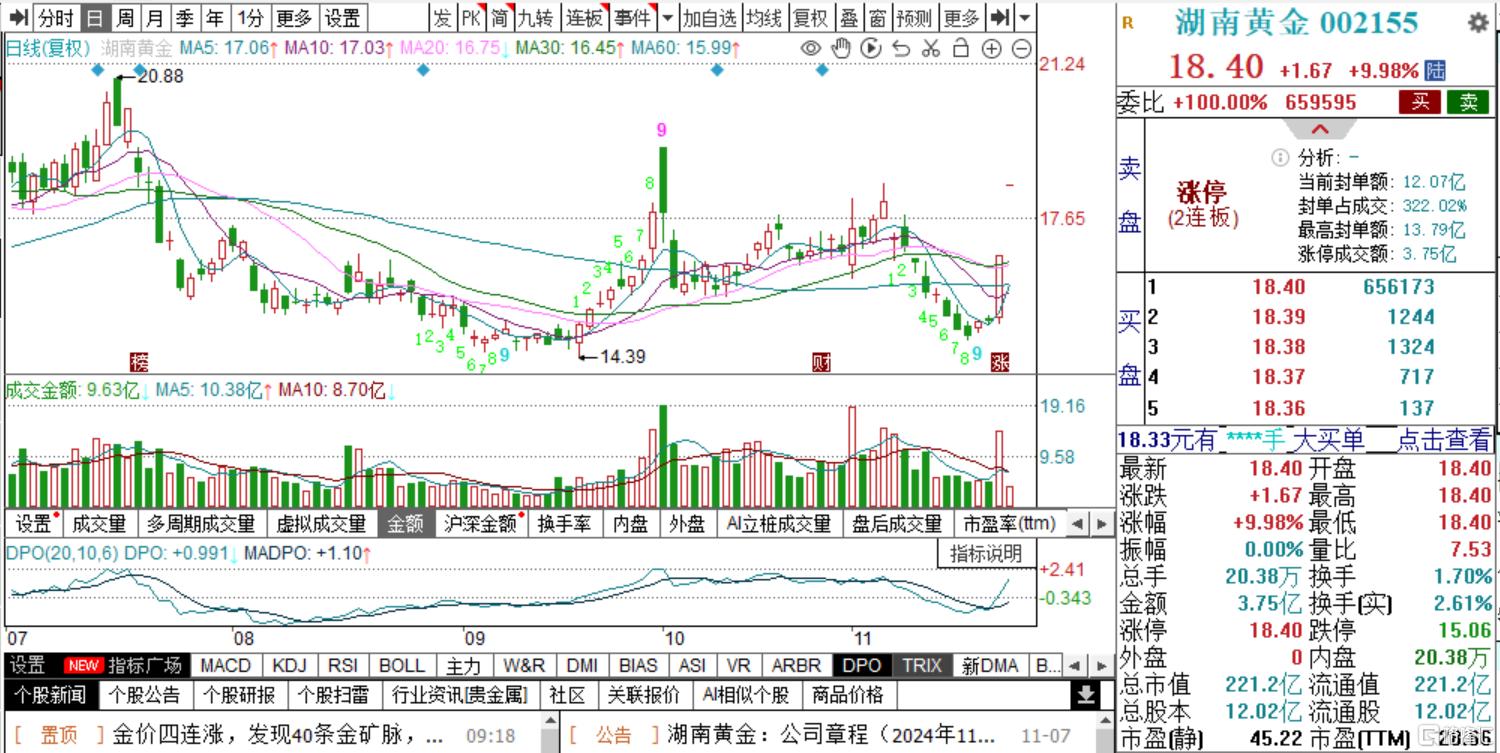Screen dimensions: 1500x753
Task: Select the 周 weekly period
Action: click(125, 17)
